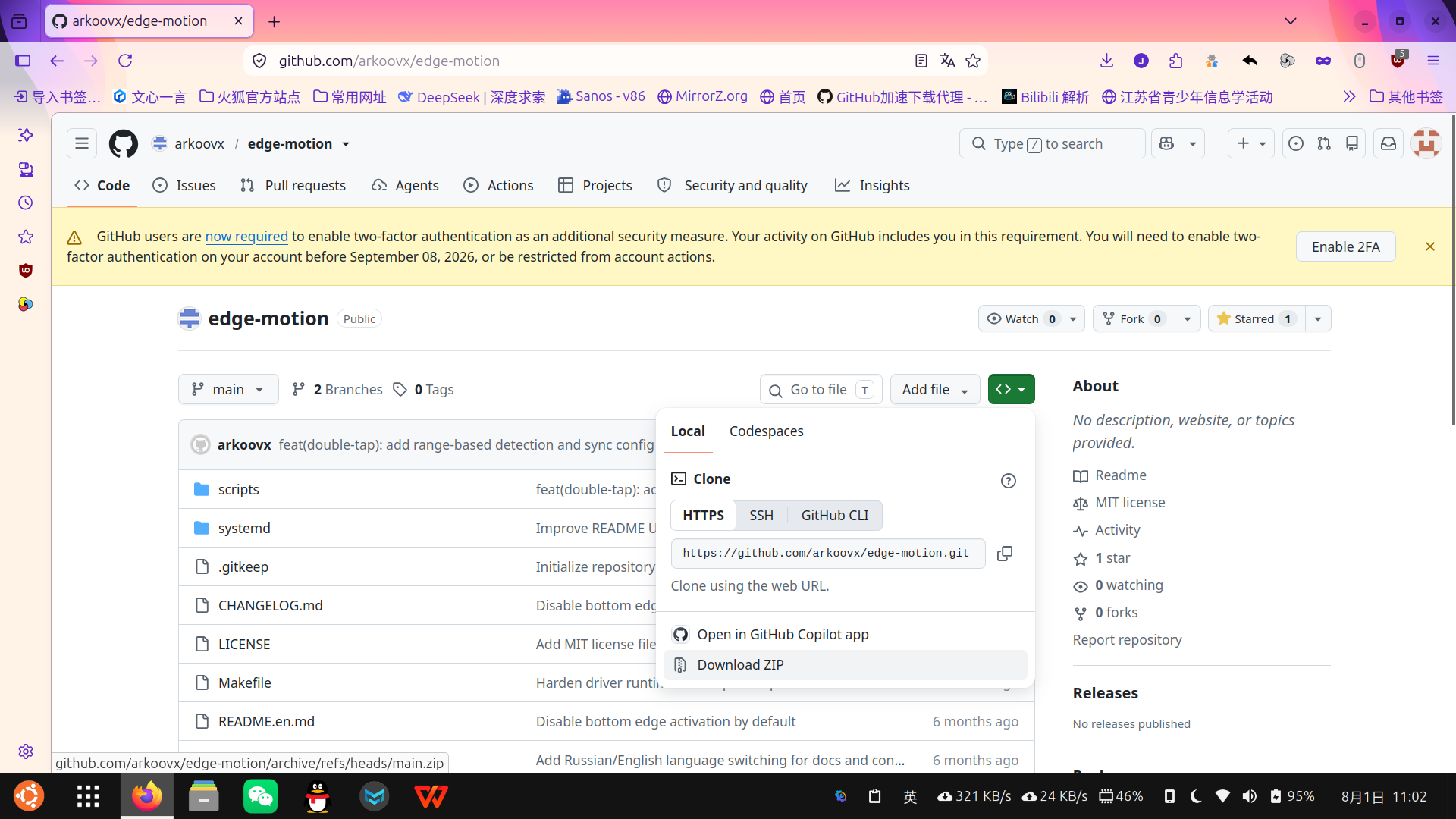Select HTTPS clone protocol

click(x=703, y=516)
